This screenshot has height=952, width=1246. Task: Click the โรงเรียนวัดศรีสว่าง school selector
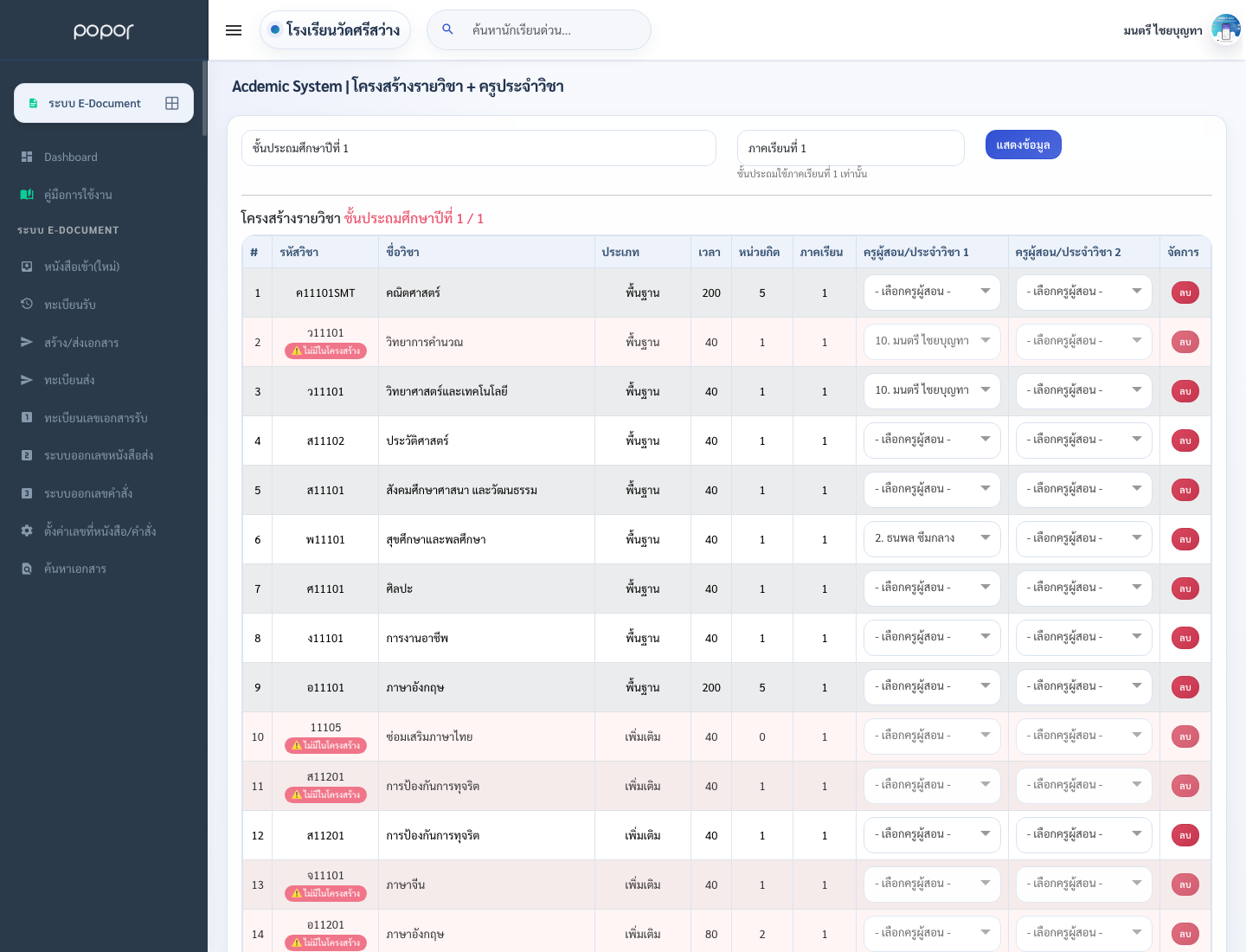click(x=335, y=29)
